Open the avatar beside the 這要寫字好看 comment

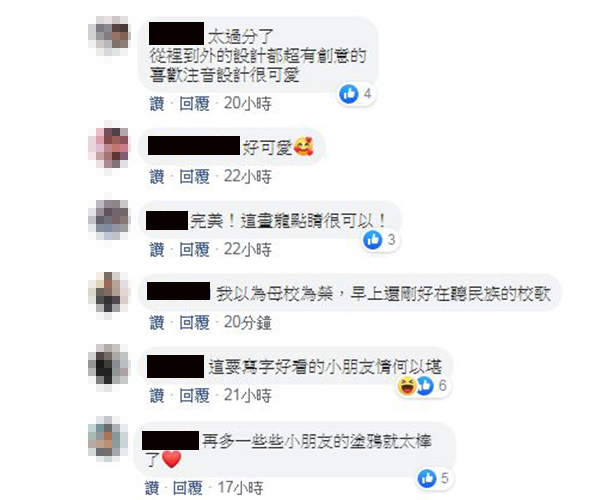click(x=109, y=364)
